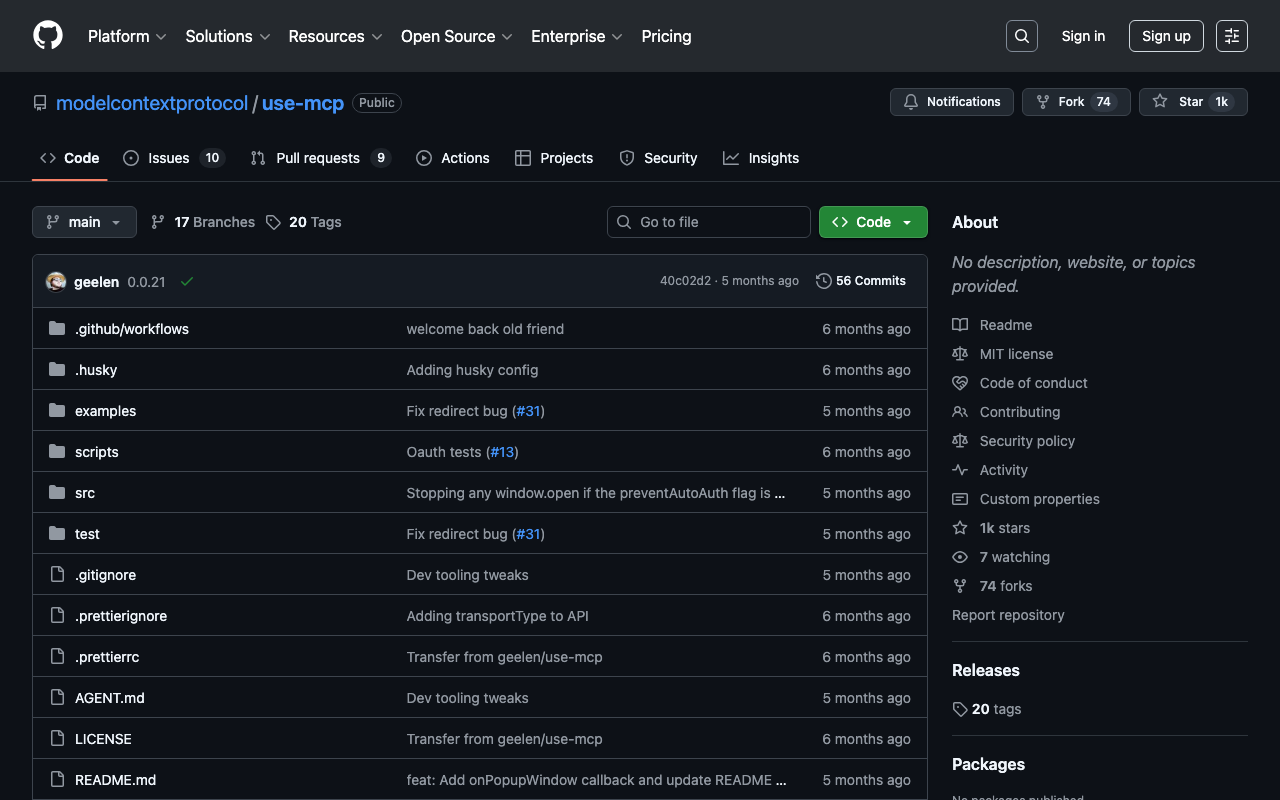The image size is (1280, 800).
Task: Click geelen's avatar thumbnail
Action: [x=56, y=282]
